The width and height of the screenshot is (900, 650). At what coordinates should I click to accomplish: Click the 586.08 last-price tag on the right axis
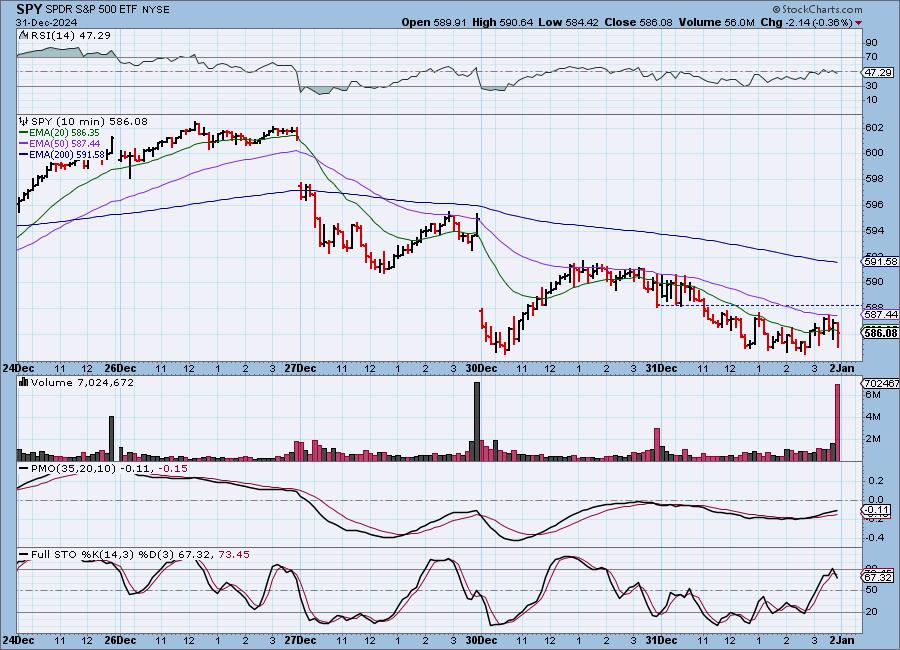click(x=880, y=332)
